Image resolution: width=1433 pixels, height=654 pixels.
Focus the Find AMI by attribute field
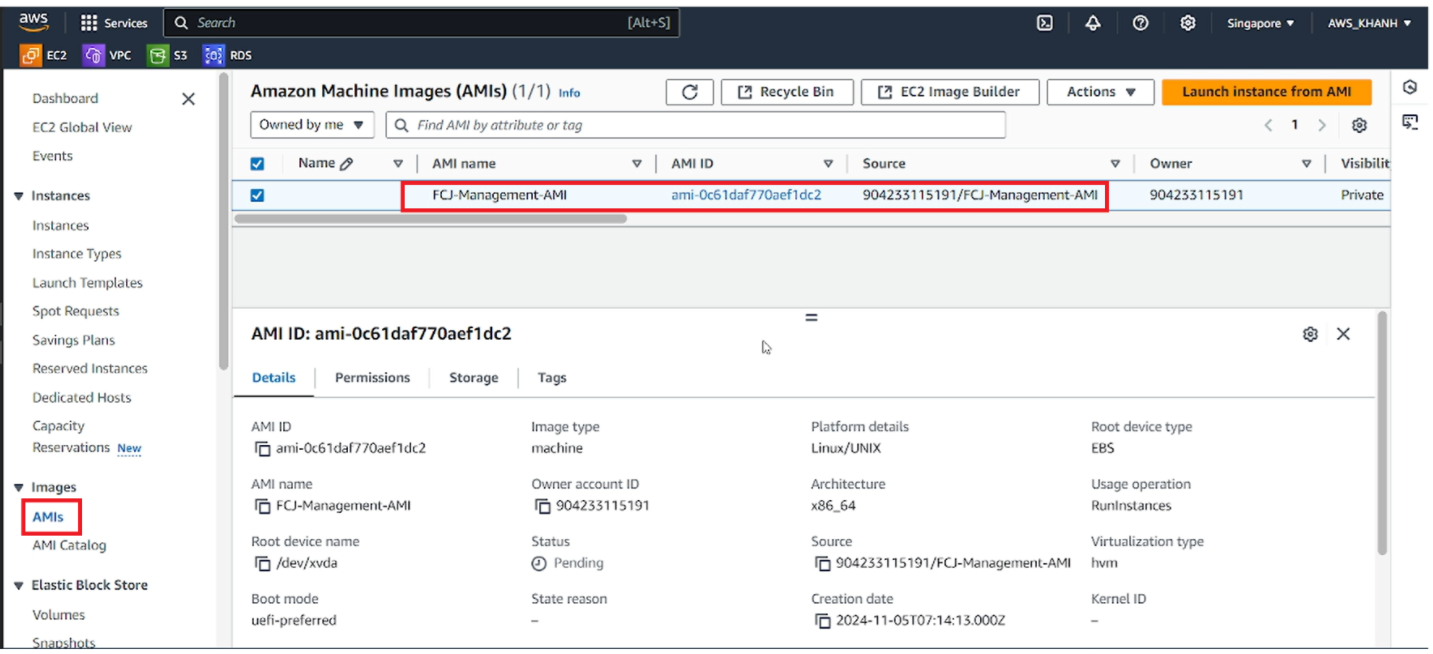pos(696,125)
